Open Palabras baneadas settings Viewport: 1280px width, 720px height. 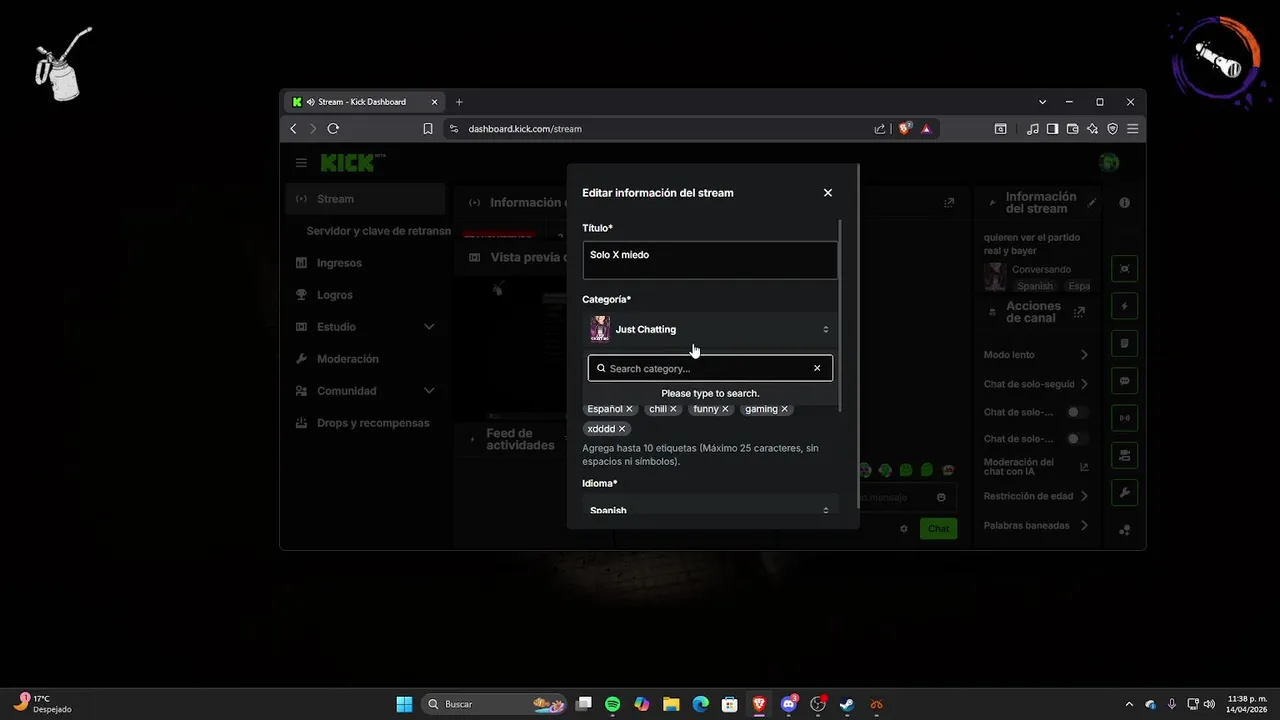tap(1036, 526)
